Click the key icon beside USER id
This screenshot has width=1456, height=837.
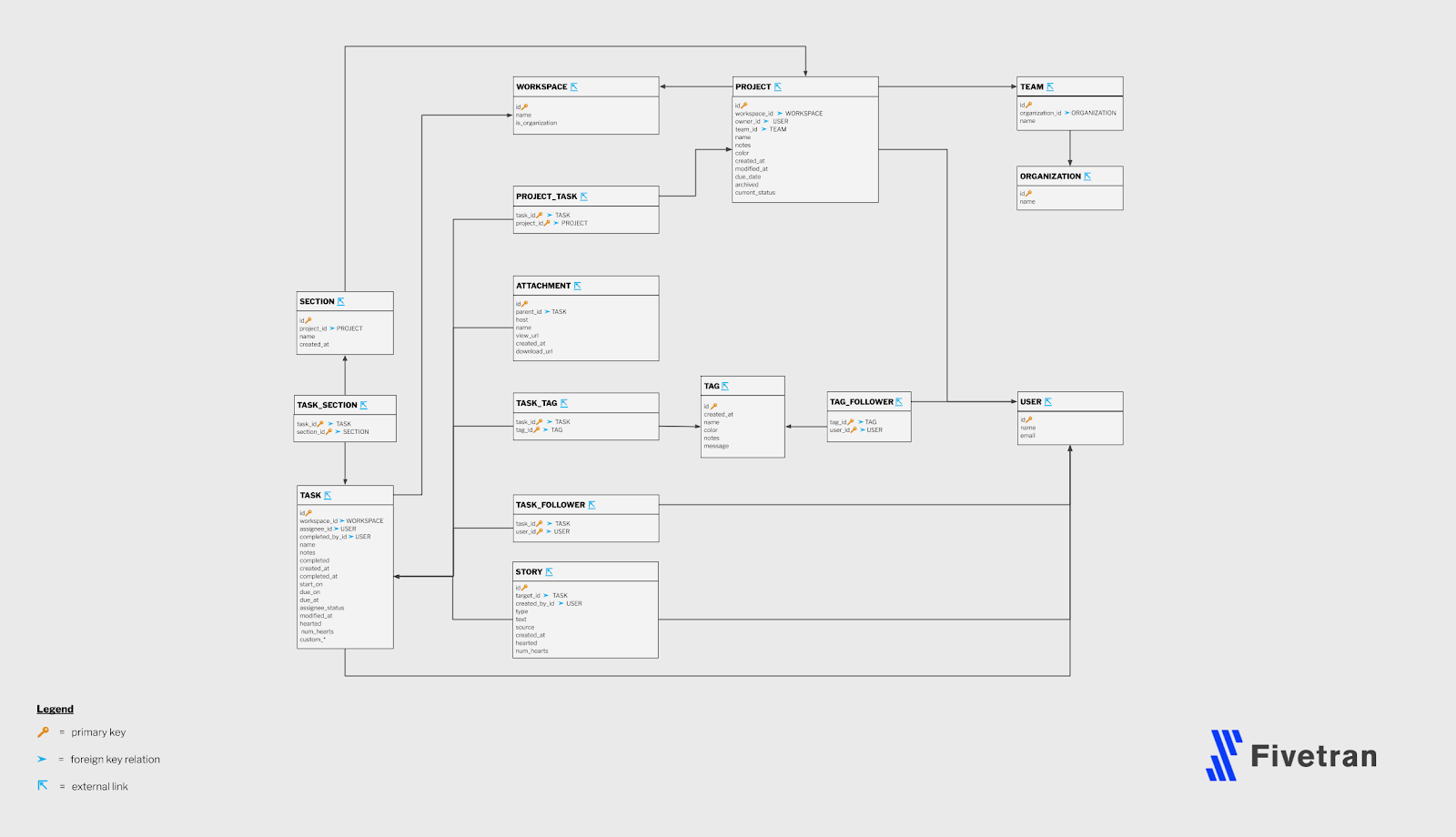coord(1029,419)
